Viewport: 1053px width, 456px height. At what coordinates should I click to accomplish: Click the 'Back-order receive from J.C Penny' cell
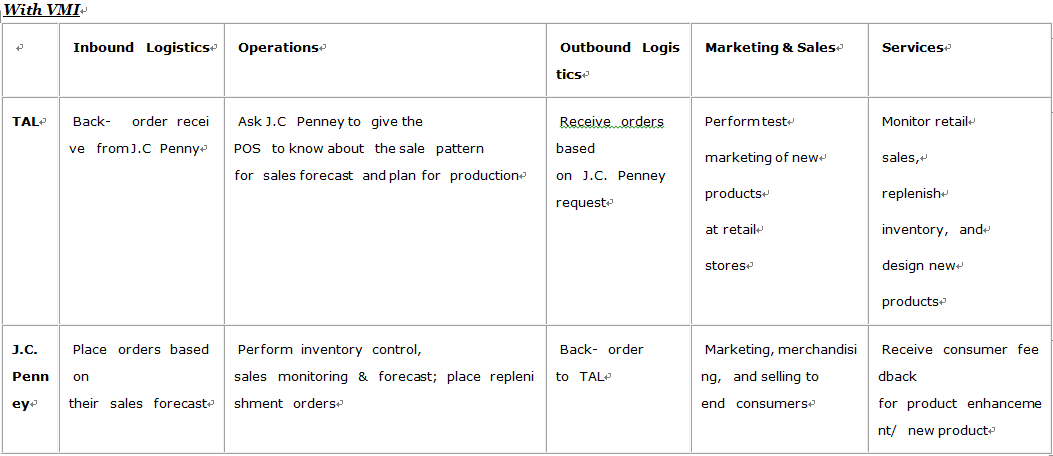(x=142, y=211)
